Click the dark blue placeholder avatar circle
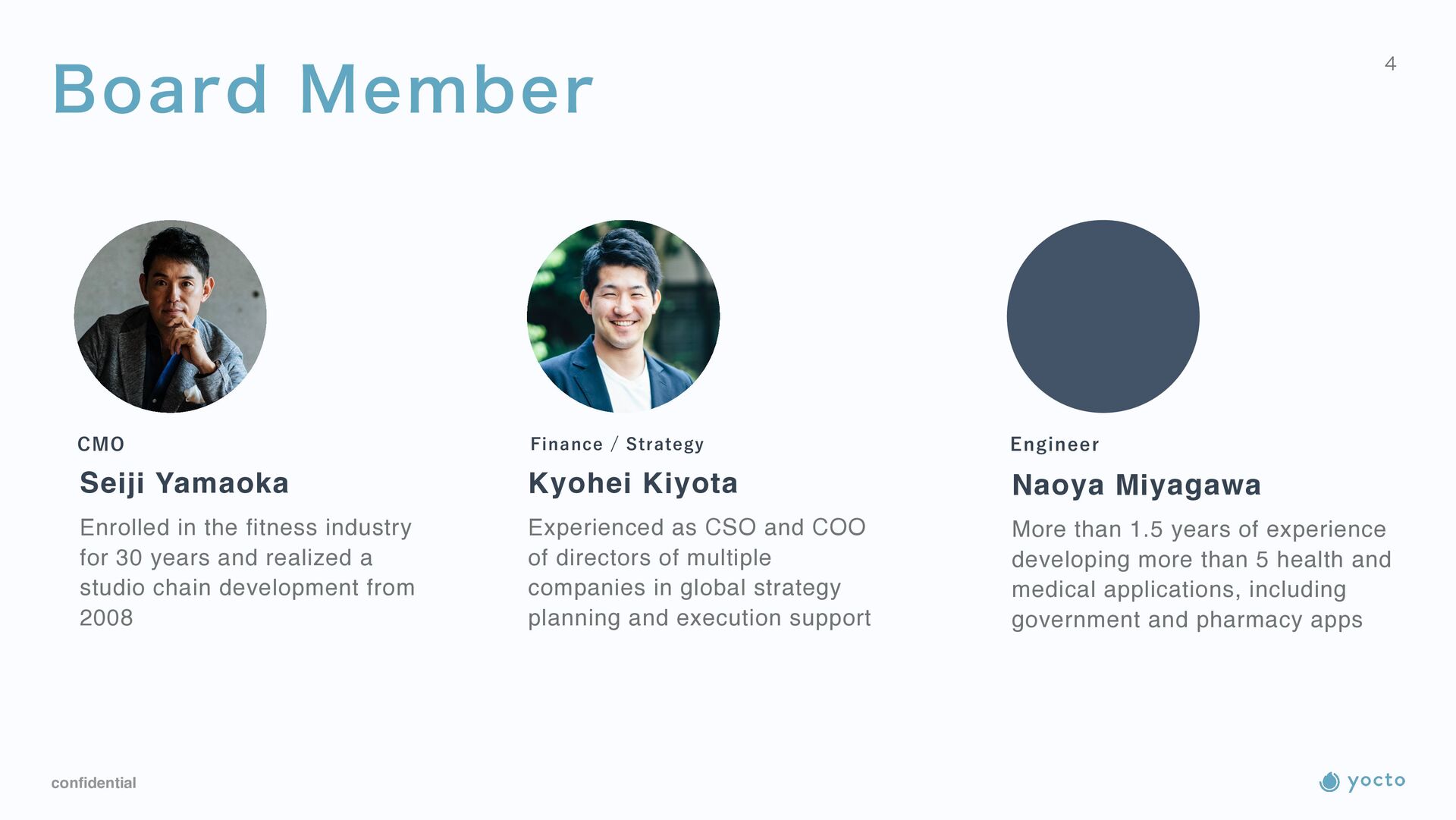Image resolution: width=1456 pixels, height=820 pixels. point(1103,316)
